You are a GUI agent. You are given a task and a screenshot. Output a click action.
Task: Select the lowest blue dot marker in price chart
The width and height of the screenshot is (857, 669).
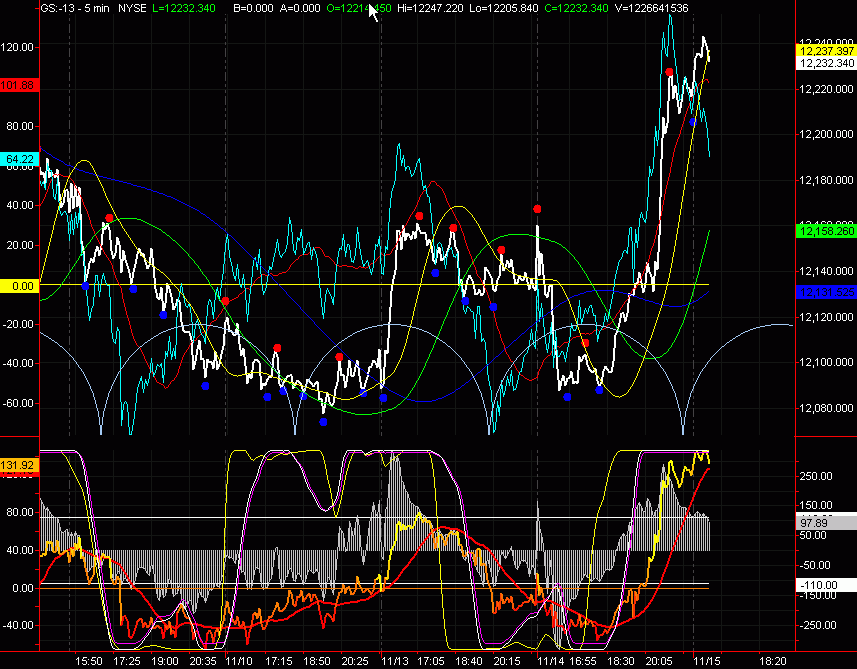[x=323, y=422]
